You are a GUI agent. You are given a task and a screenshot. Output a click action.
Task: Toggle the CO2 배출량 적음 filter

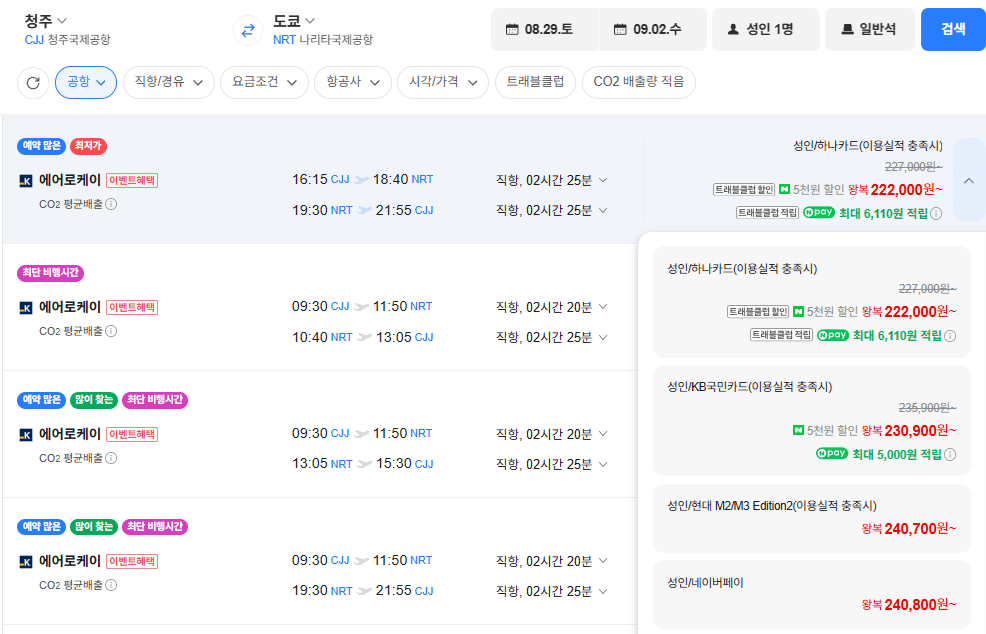click(x=639, y=82)
